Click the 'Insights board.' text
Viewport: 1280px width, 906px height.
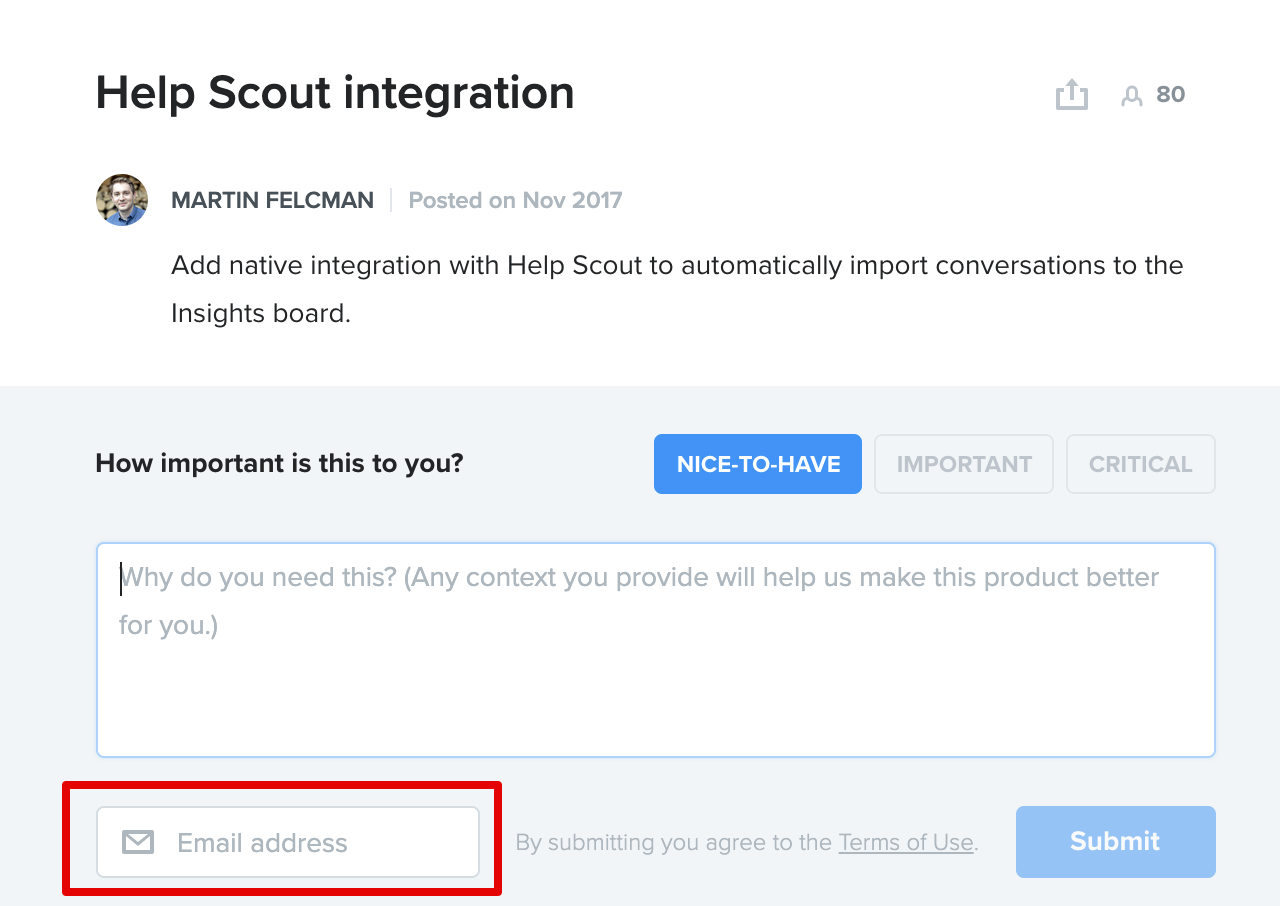tap(261, 314)
